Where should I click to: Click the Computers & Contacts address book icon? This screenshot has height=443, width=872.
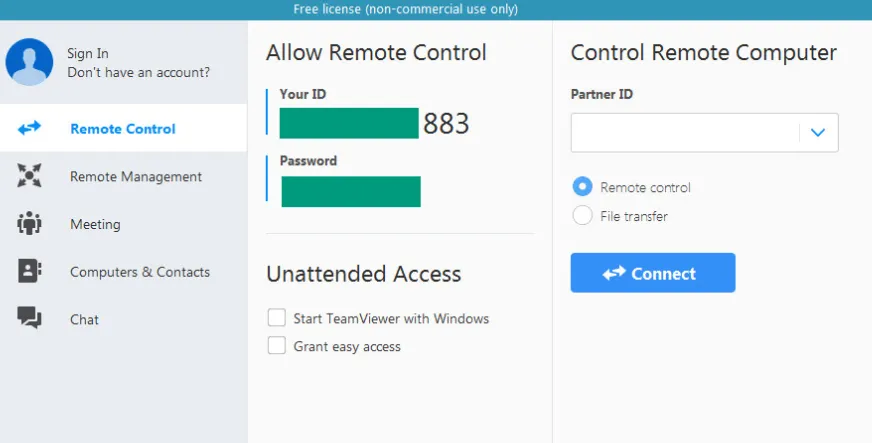29,271
